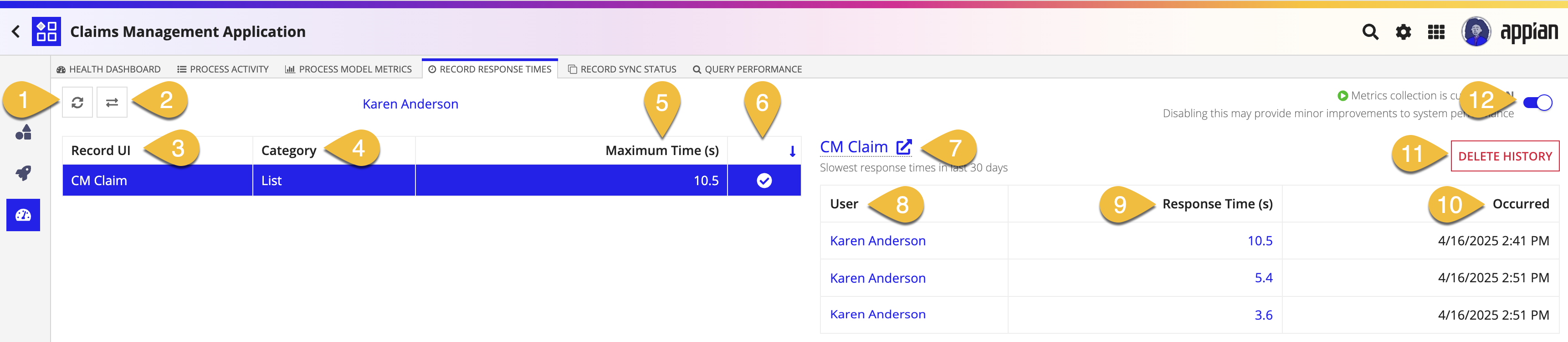Click the checkmark in CM Claim row
This screenshot has width=1568, height=342.
(764, 181)
